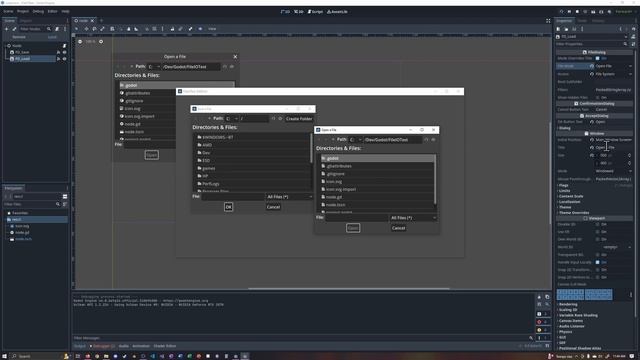Add a new node in Scene dock

[x=6, y=29]
